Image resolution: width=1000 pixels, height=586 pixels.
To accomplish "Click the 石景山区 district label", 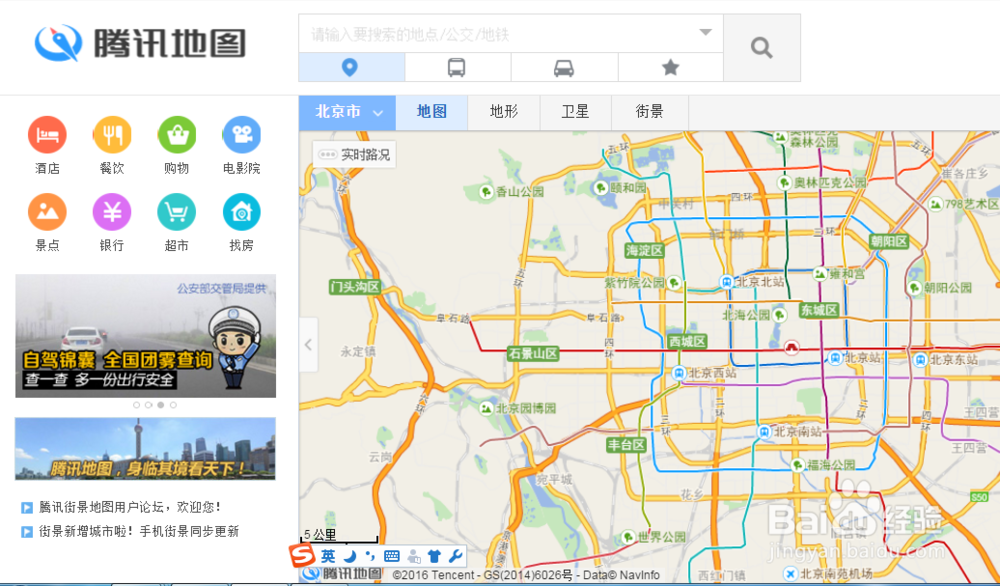I will [533, 353].
